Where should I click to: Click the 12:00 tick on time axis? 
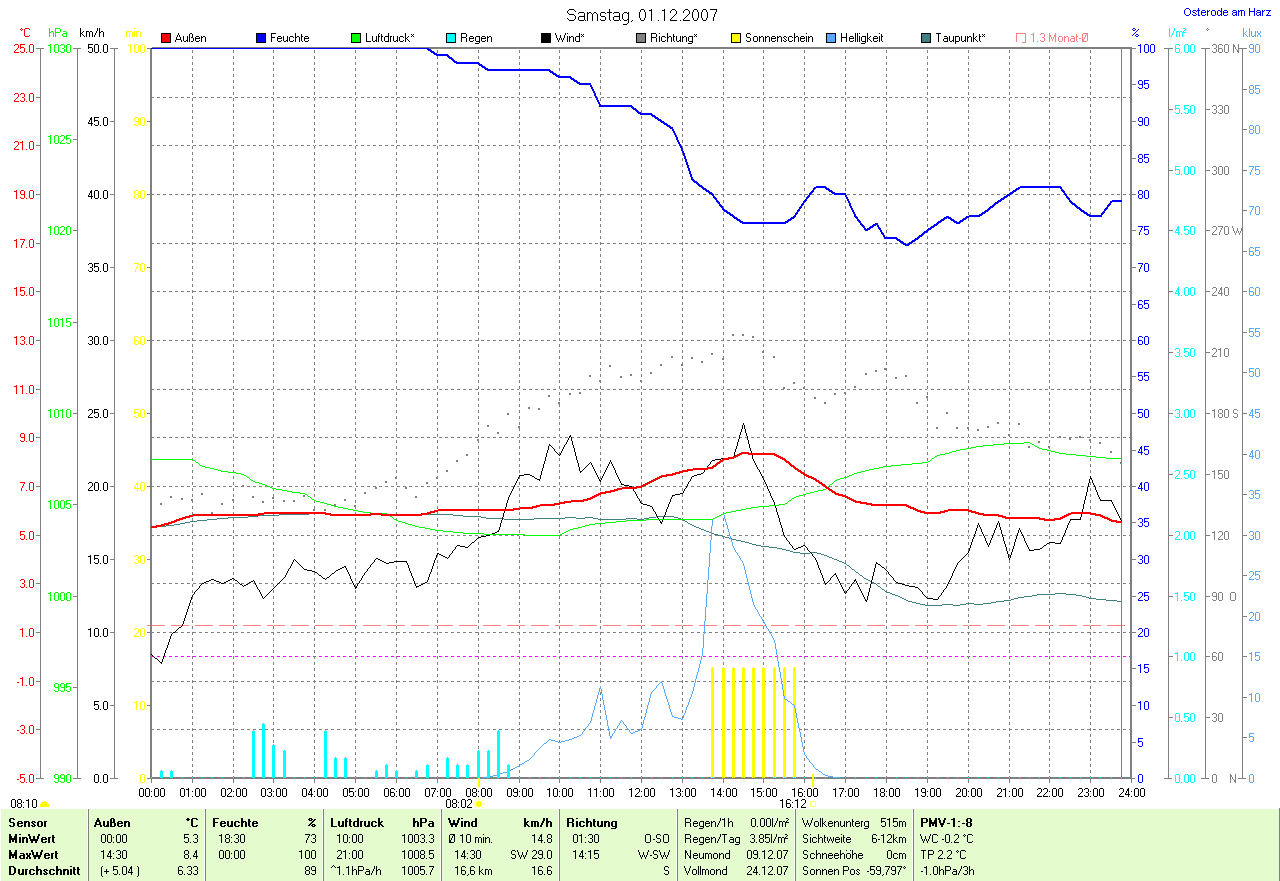(640, 793)
